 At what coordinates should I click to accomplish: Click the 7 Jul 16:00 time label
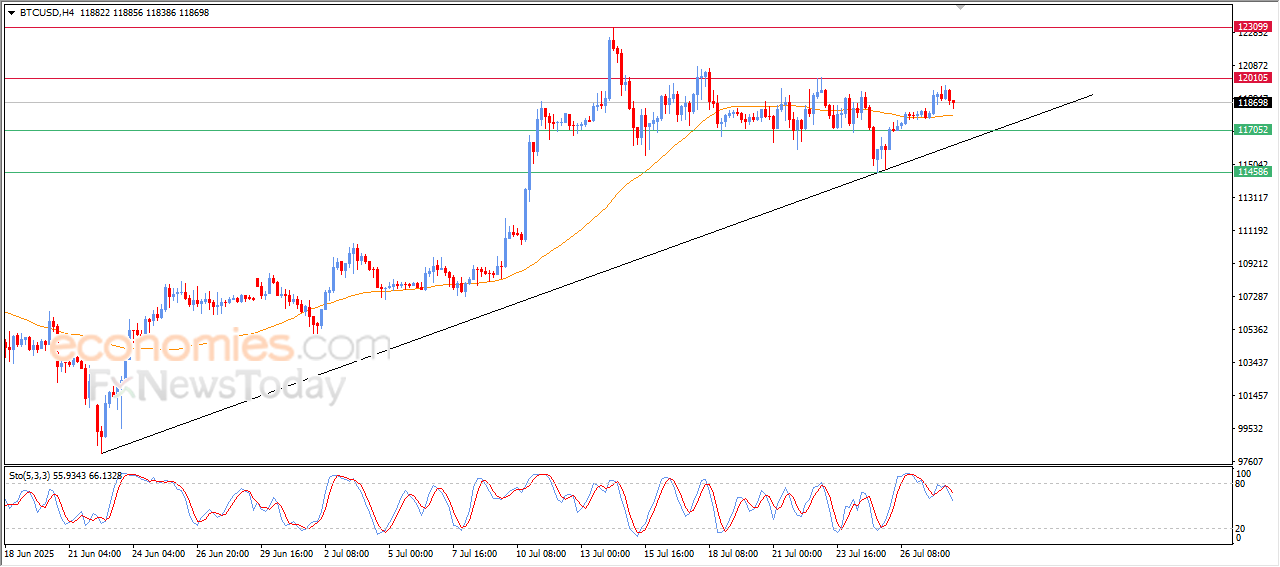coord(477,552)
